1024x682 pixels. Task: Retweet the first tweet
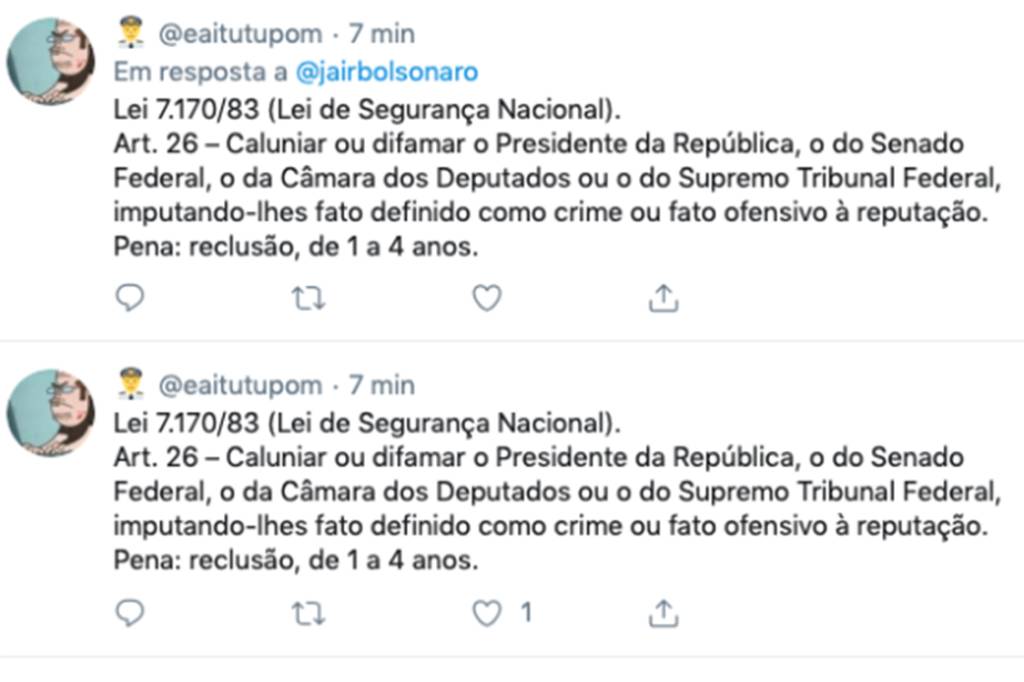point(309,297)
